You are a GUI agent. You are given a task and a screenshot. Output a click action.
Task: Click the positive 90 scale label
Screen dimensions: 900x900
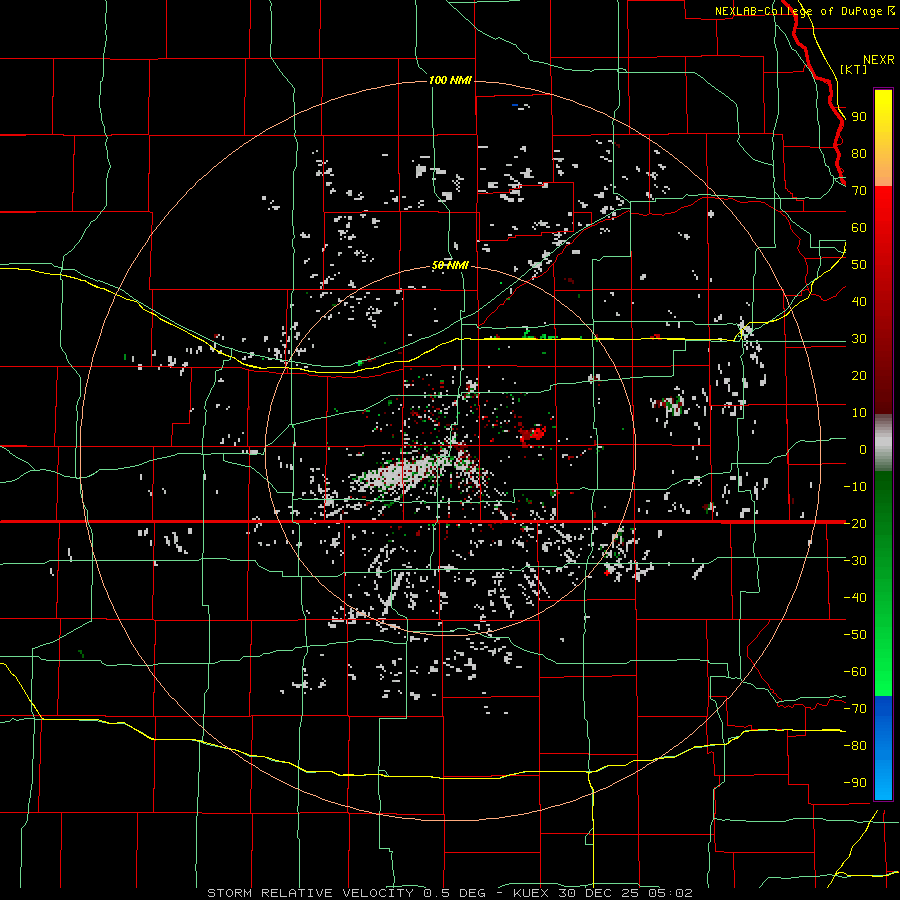pyautogui.click(x=859, y=117)
